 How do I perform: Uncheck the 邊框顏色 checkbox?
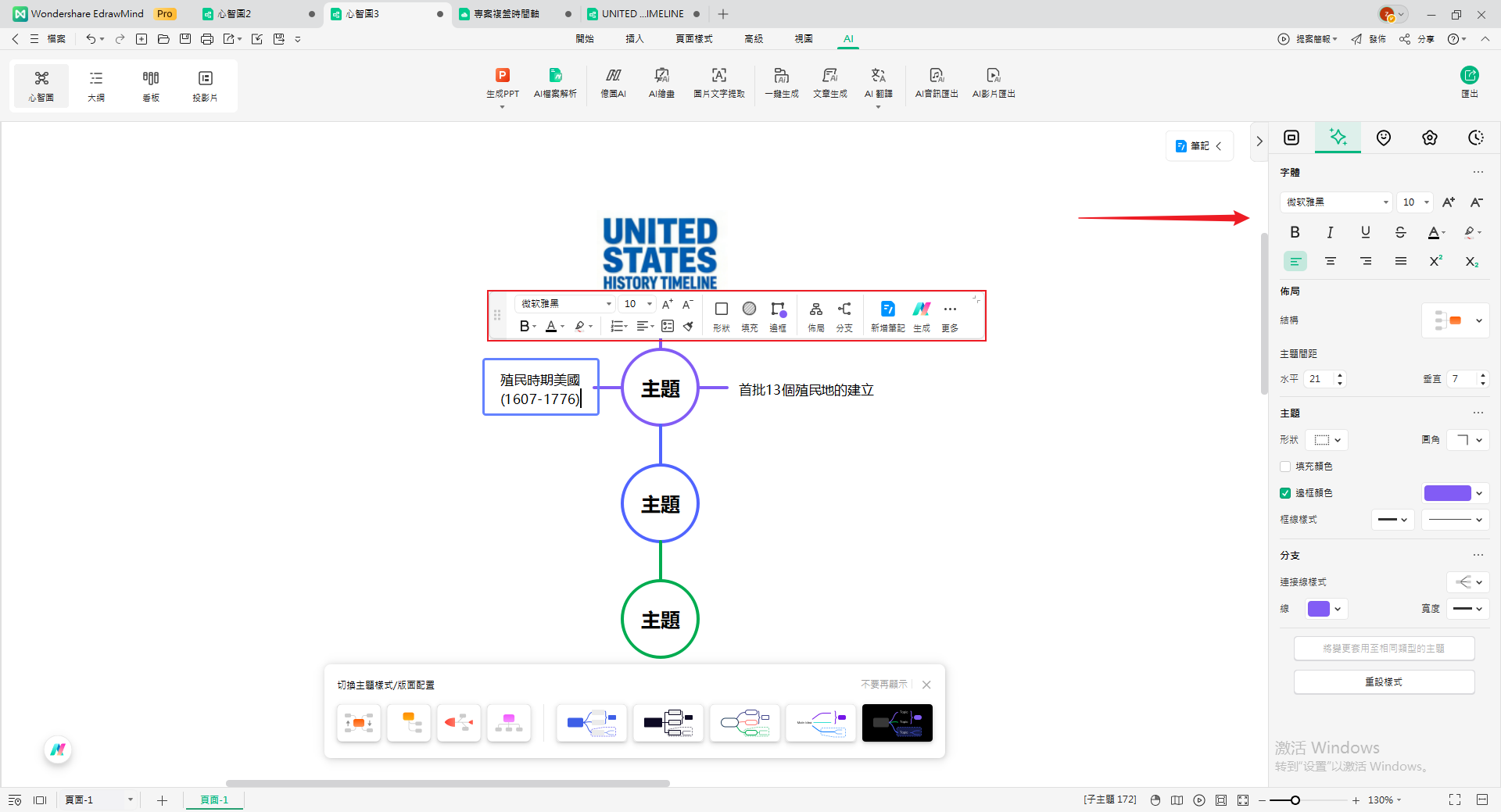click(x=1285, y=493)
